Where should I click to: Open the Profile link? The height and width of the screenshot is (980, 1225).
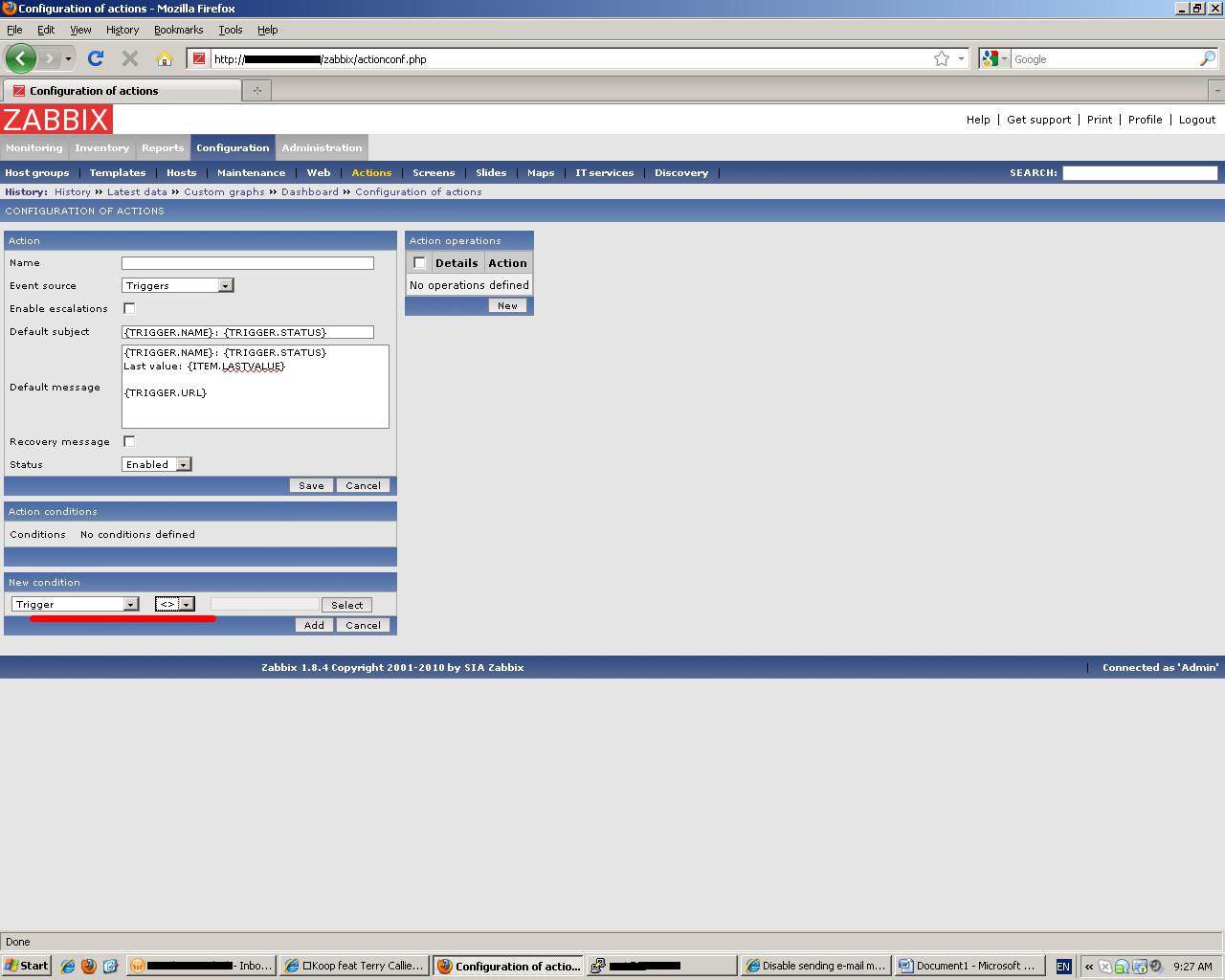point(1145,120)
